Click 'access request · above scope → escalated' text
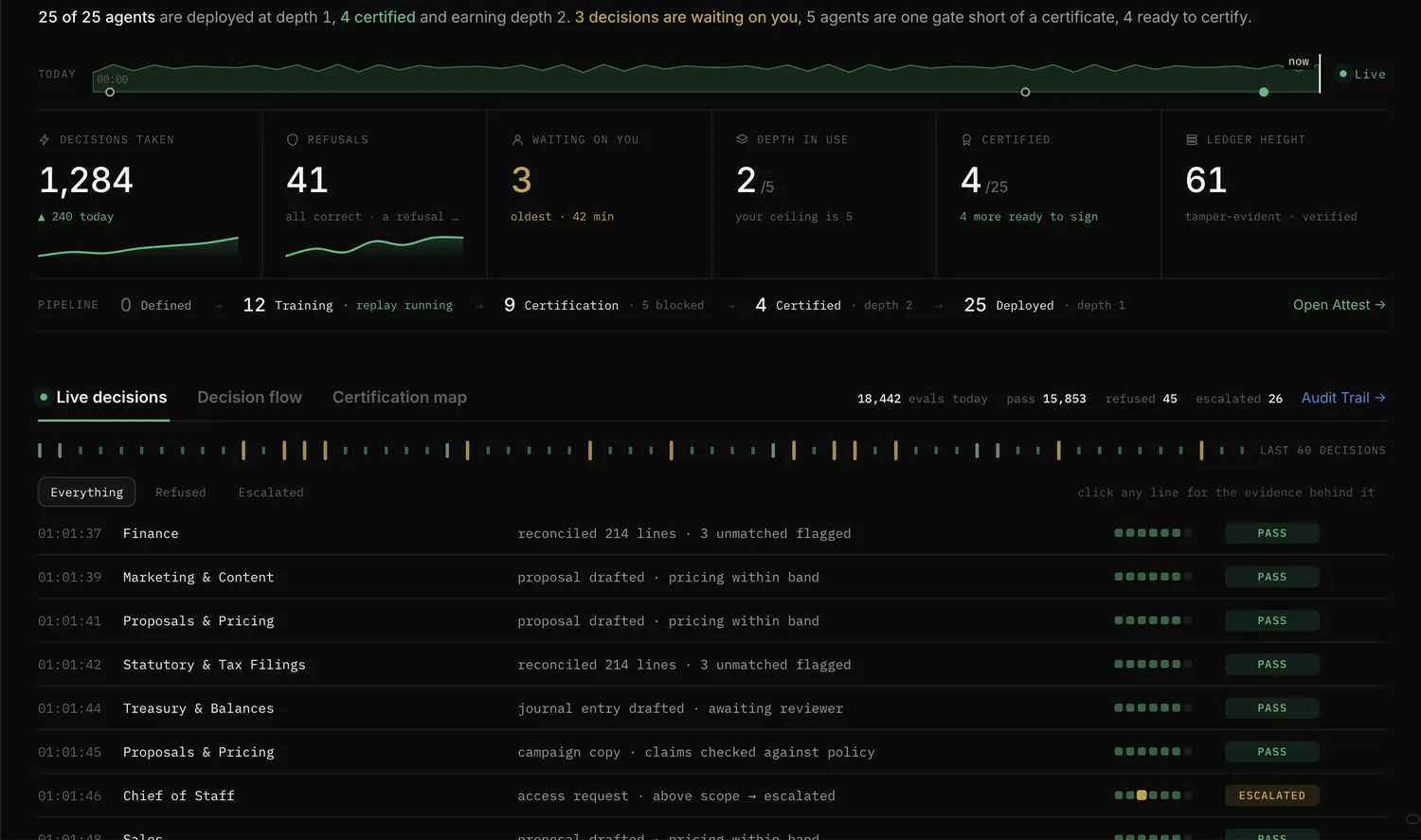This screenshot has height=840, width=1421. coord(676,795)
